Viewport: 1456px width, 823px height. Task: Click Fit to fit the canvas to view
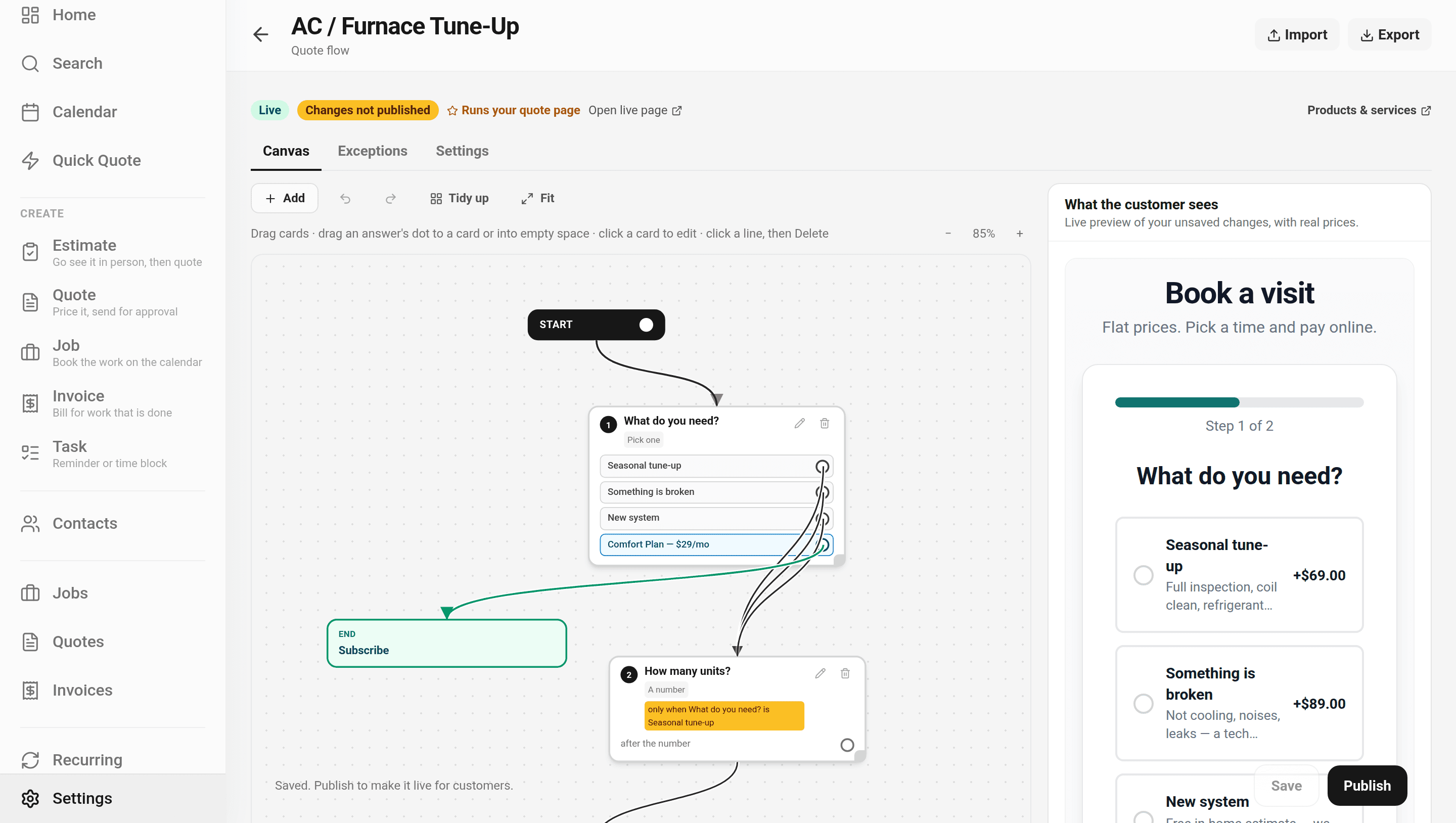[x=537, y=198]
